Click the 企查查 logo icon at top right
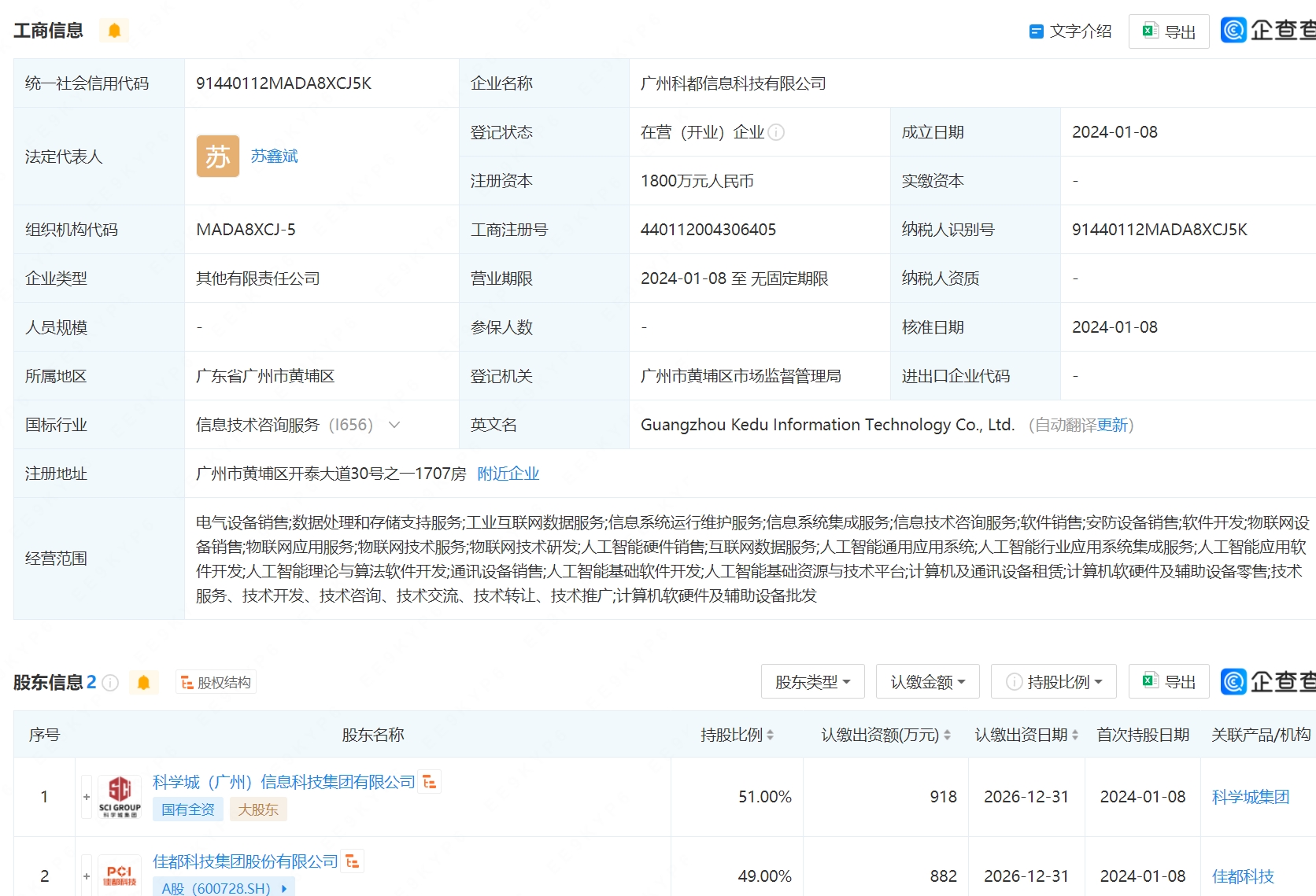The width and height of the screenshot is (1316, 896). [1233, 30]
